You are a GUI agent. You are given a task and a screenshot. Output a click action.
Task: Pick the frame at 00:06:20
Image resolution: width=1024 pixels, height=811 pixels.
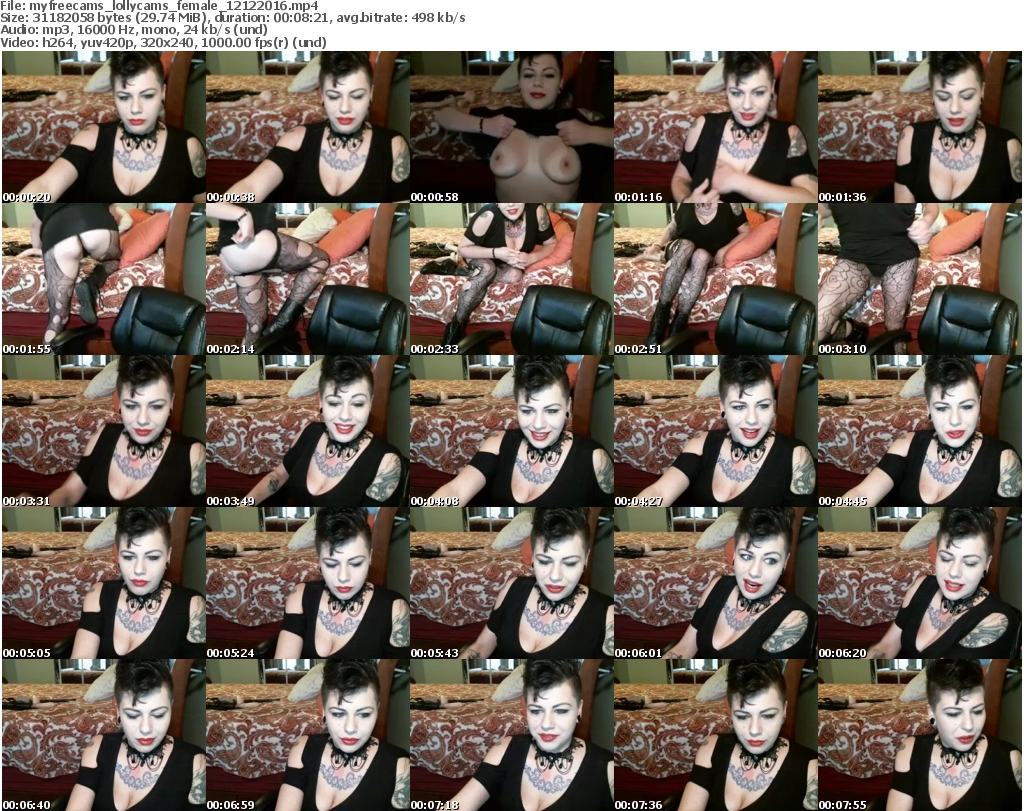[920, 583]
